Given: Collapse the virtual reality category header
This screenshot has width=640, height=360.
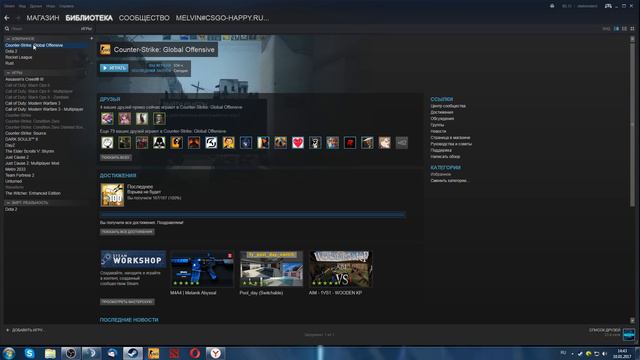Looking at the screenshot, I should click(8, 202).
